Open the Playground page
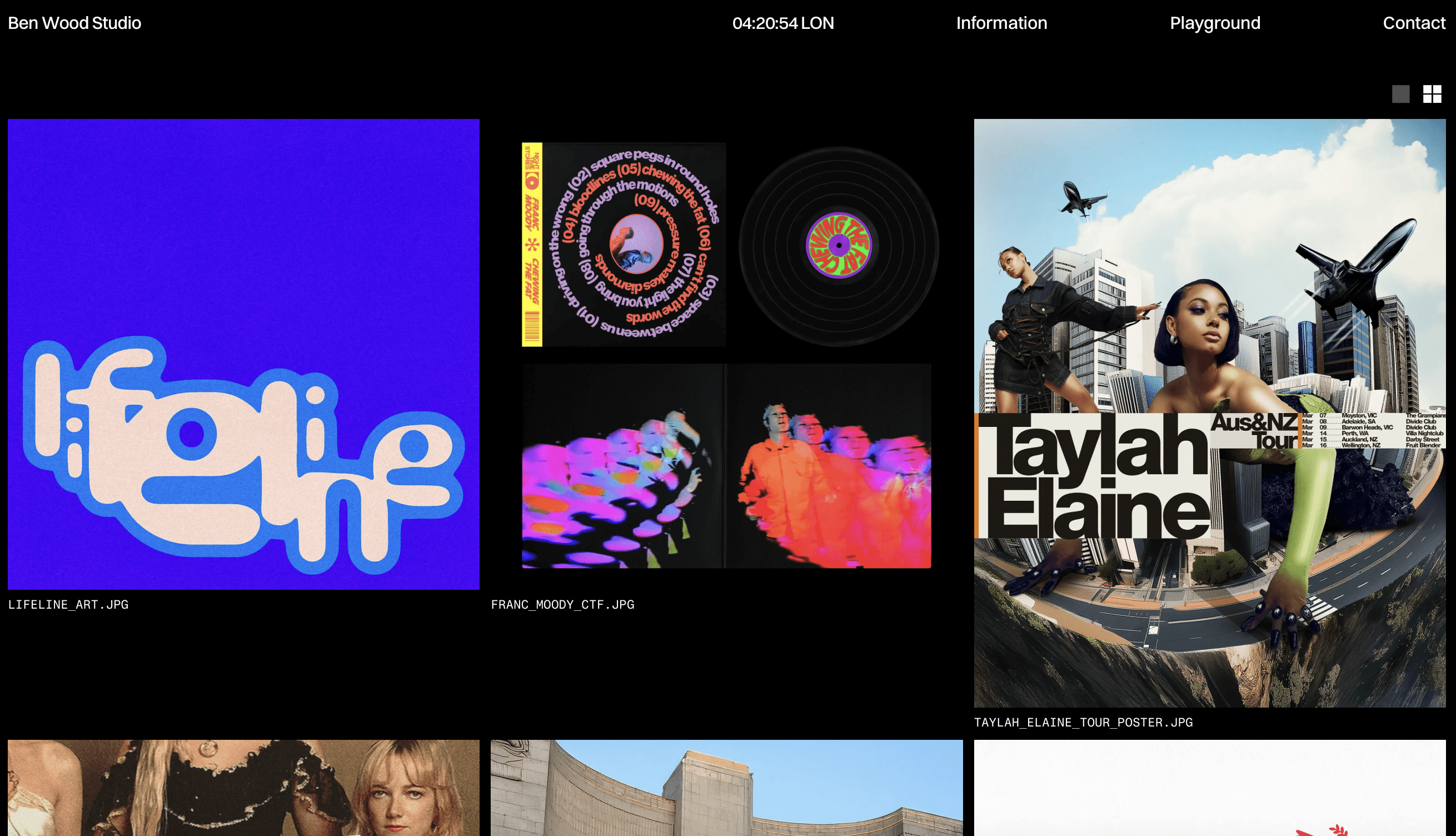The width and height of the screenshot is (1456, 836). tap(1214, 23)
